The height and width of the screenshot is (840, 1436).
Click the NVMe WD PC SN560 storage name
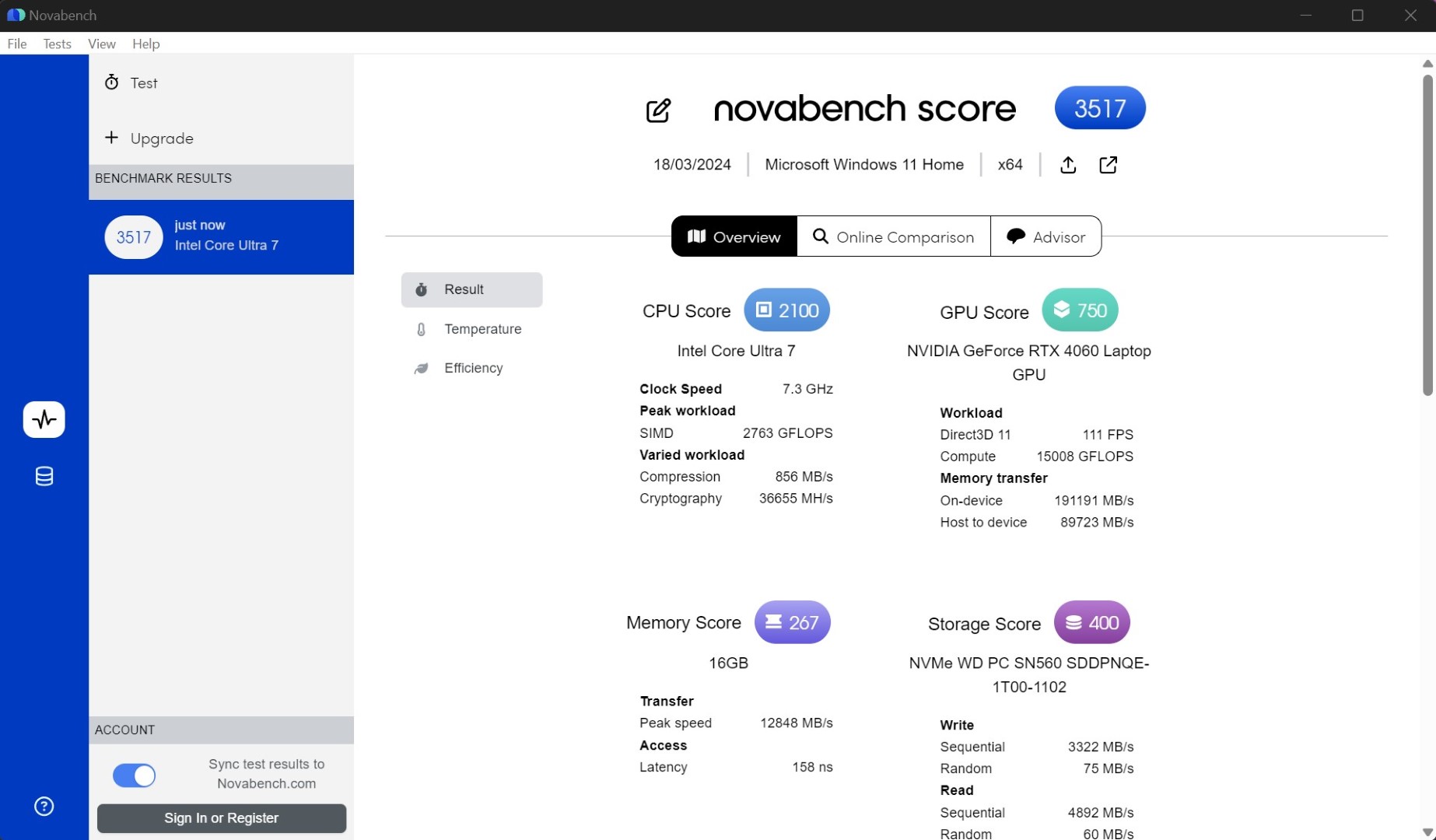tap(1028, 675)
